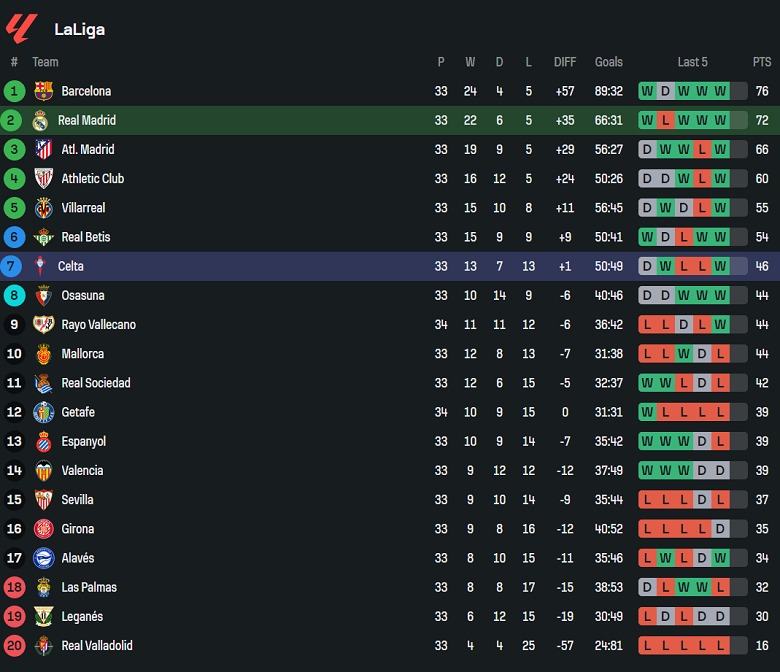Click the Villarreal club crest
Viewport: 780px width, 672px height.
pos(43,208)
